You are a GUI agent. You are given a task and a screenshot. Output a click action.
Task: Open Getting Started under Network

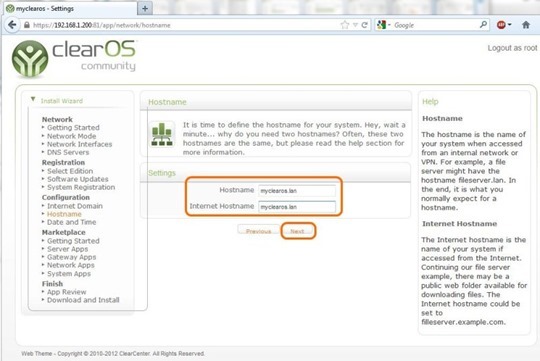73,127
